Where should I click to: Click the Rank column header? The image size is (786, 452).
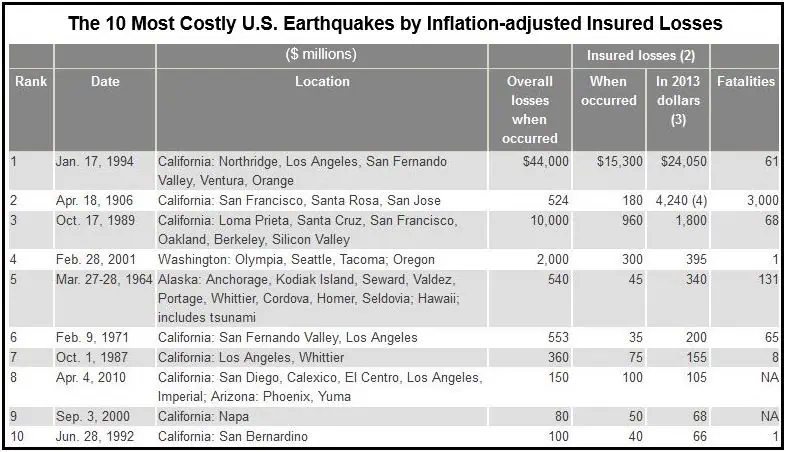tap(25, 82)
